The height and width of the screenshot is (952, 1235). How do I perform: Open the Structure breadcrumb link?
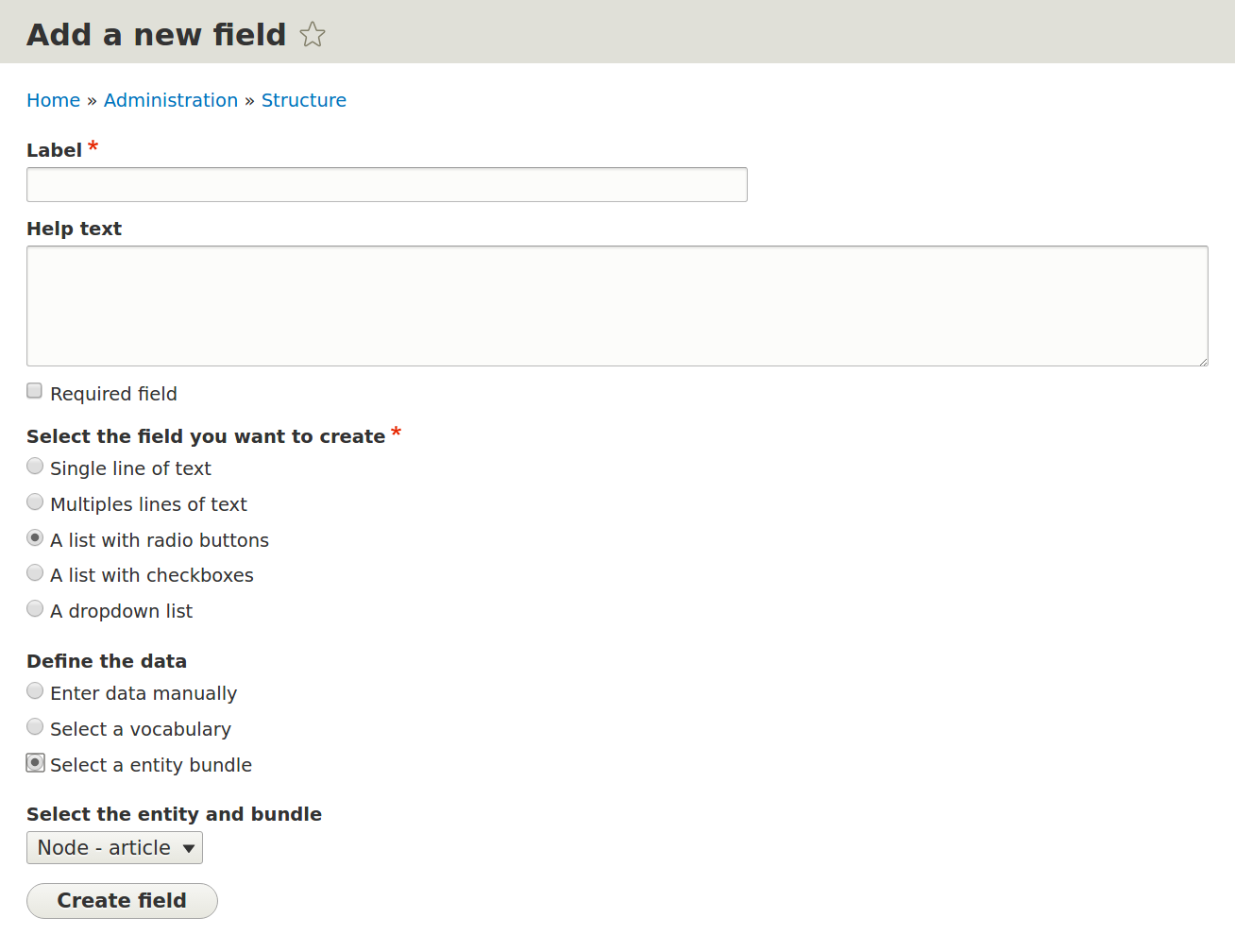304,100
